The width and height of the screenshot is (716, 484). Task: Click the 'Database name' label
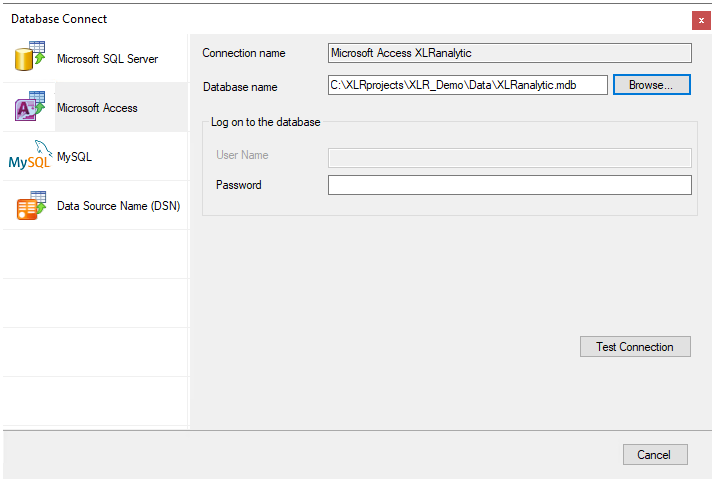coord(240,87)
